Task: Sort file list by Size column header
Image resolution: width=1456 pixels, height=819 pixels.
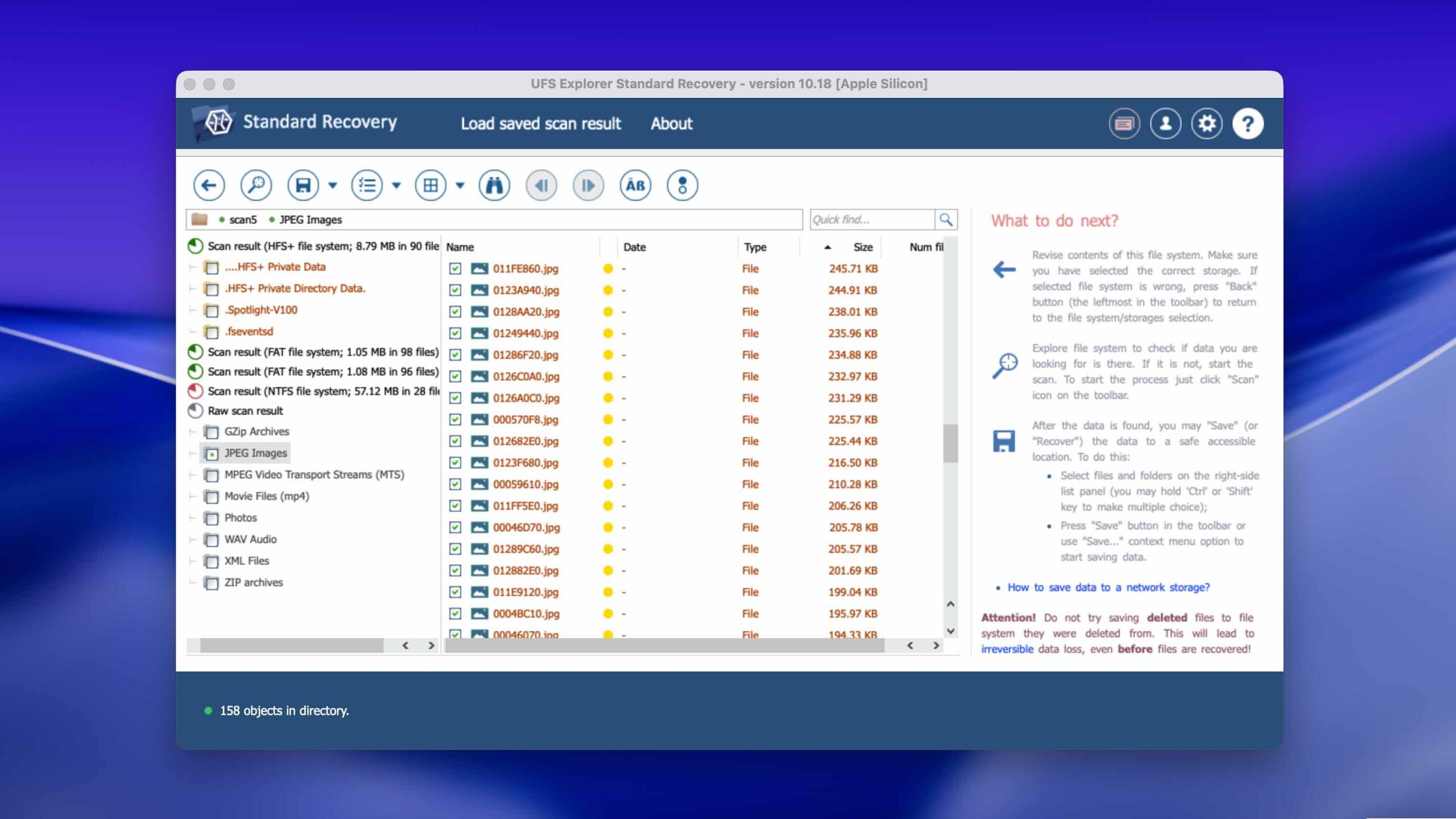Action: click(x=862, y=247)
